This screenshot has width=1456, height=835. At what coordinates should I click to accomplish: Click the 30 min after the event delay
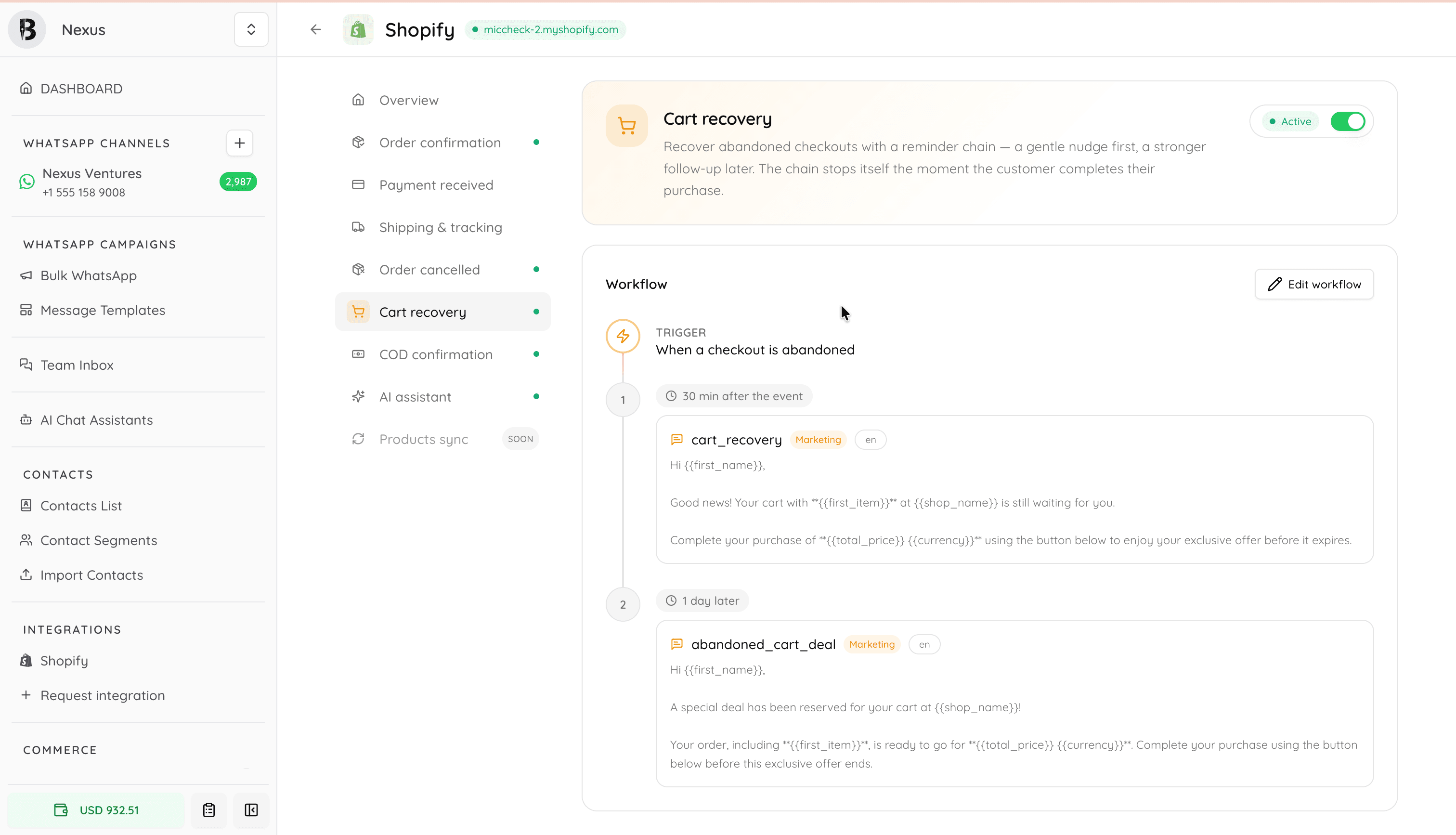point(734,396)
